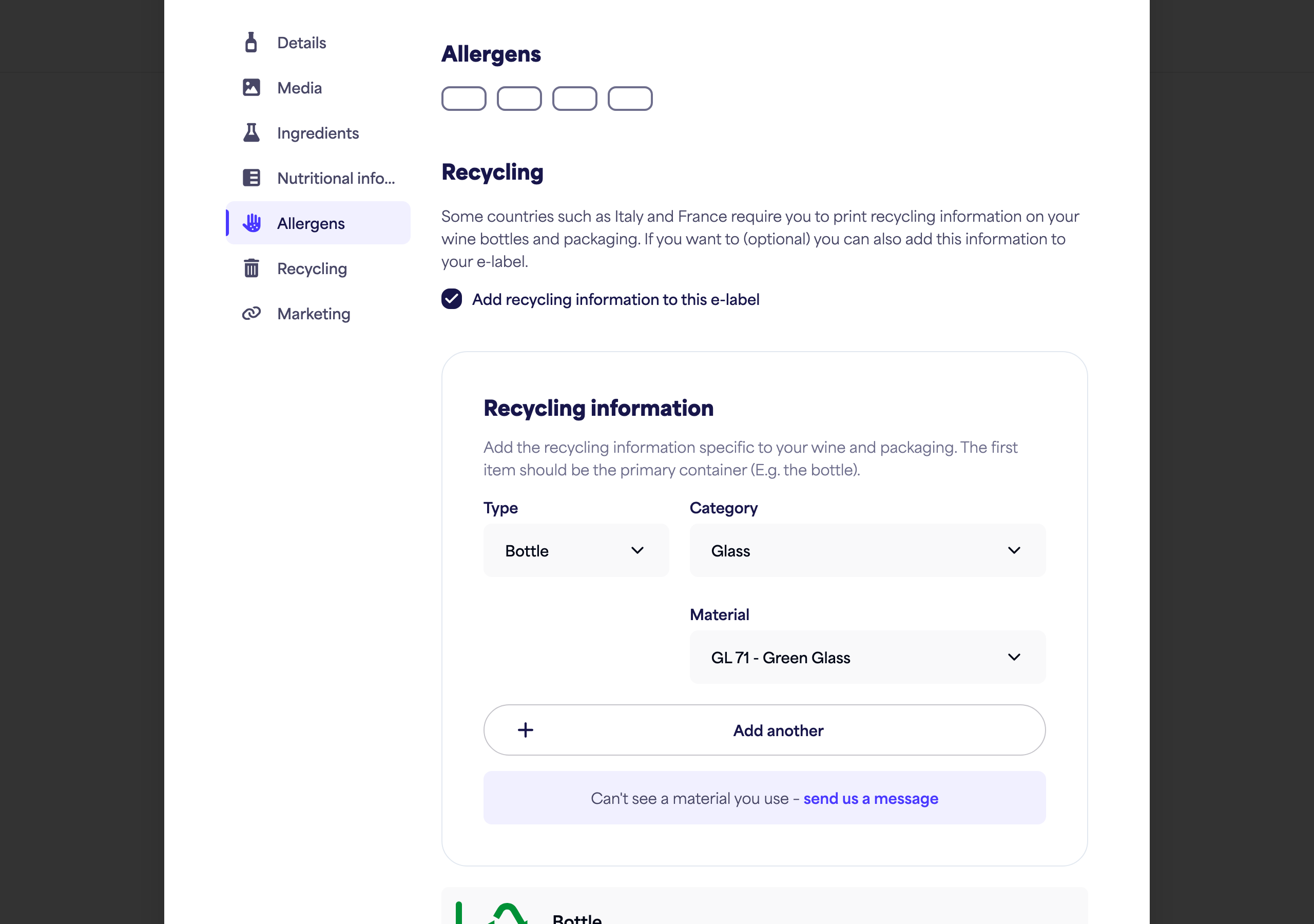Click the plus icon on Add another
Screen dimensions: 1314x924
526,730
